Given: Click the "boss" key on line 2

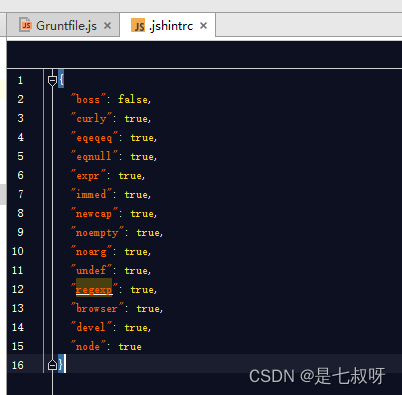Looking at the screenshot, I should [x=88, y=99].
